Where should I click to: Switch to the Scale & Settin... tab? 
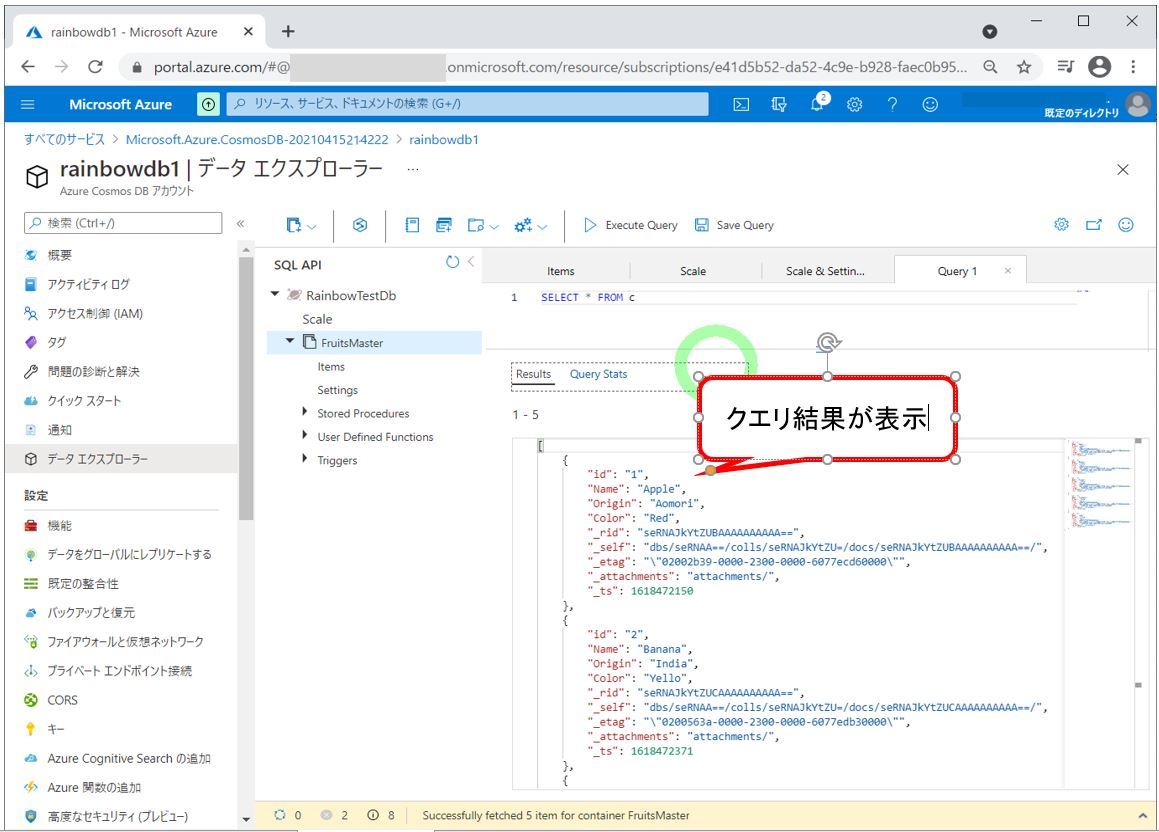(x=825, y=271)
